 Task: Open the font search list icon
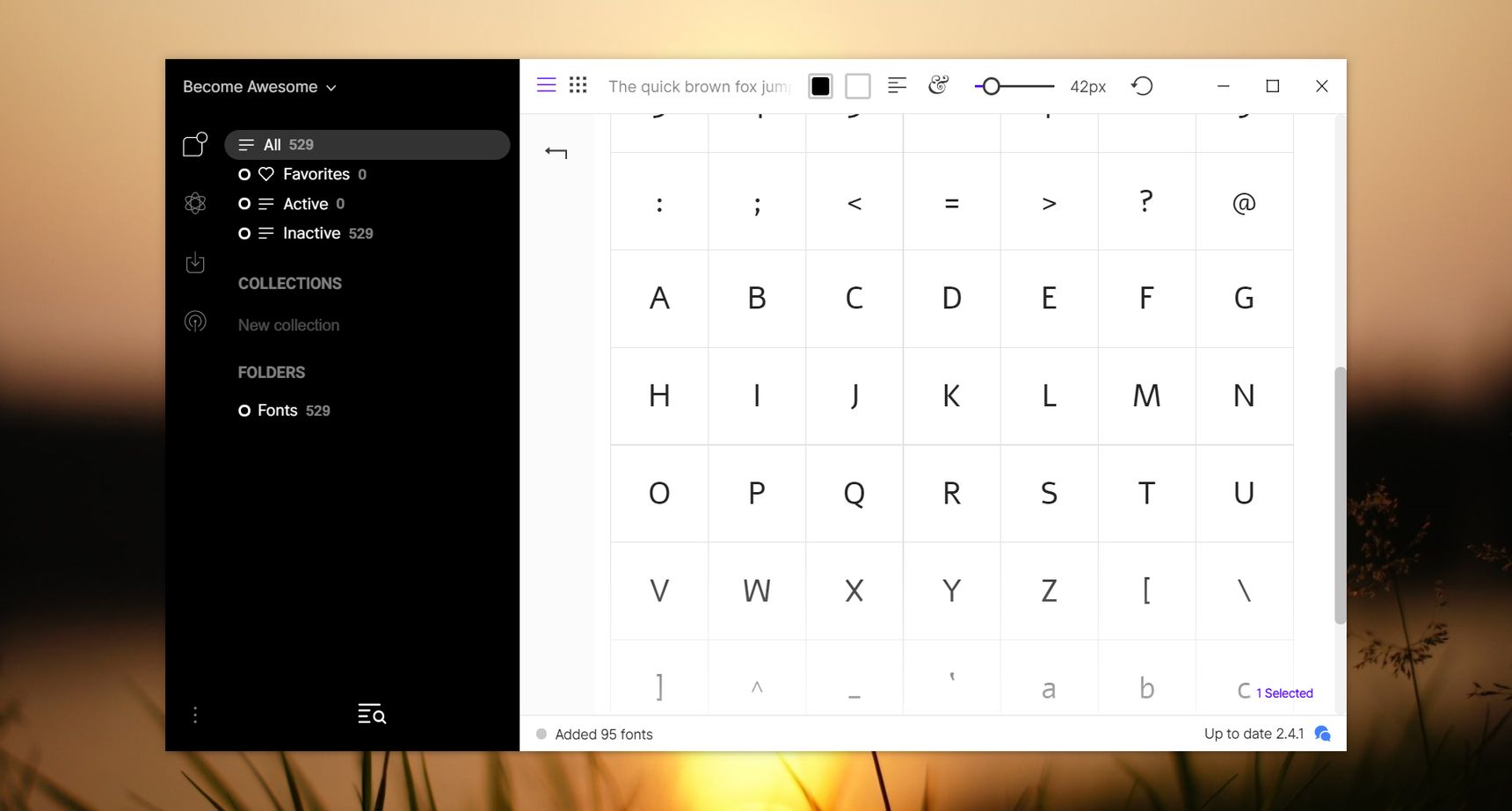(372, 714)
